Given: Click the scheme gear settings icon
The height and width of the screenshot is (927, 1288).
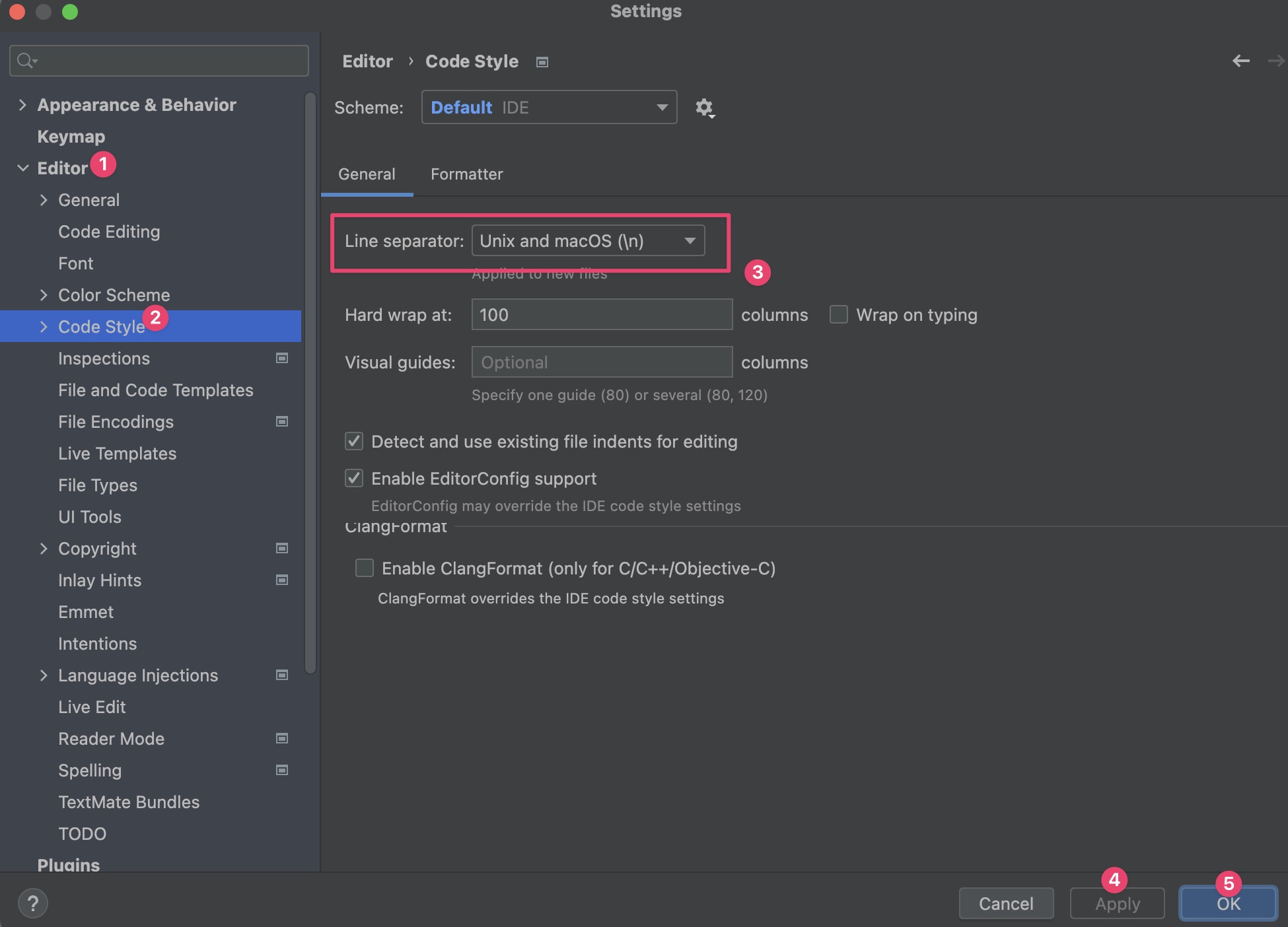Looking at the screenshot, I should tap(705, 108).
